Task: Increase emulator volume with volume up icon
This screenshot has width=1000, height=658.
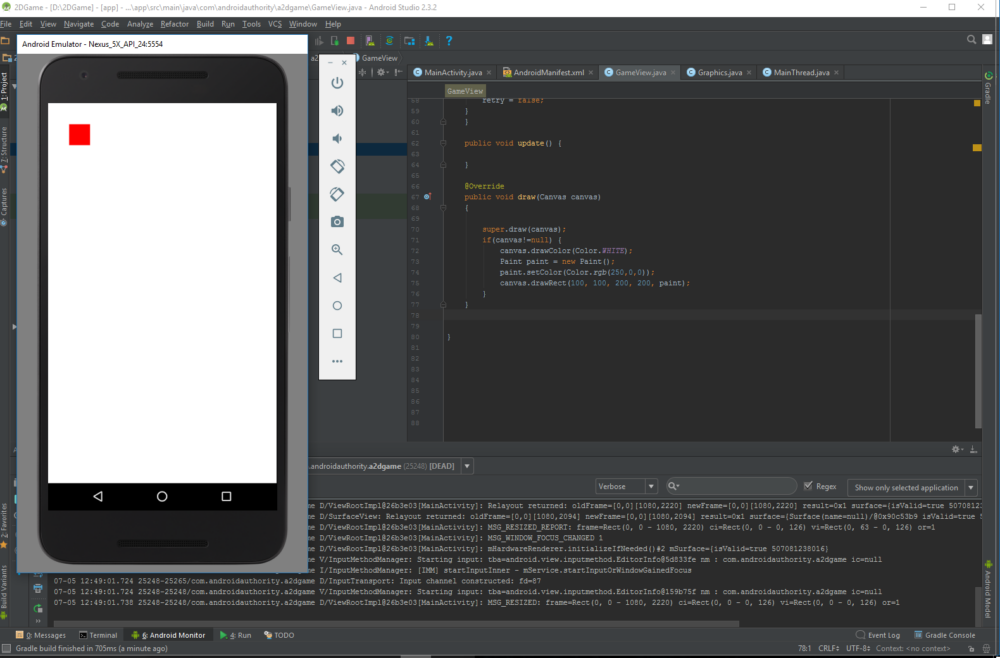Action: [x=337, y=110]
